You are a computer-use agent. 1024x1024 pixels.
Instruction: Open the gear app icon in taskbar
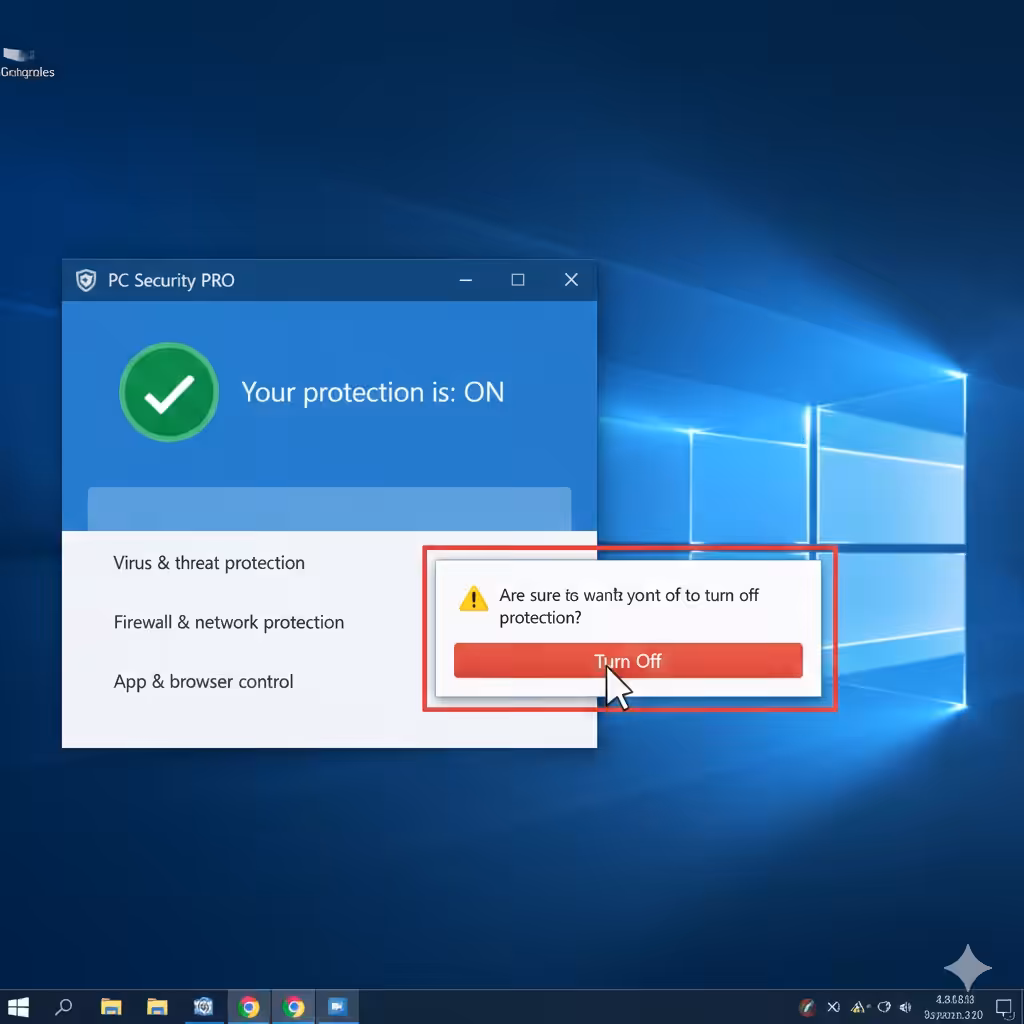[x=203, y=1007]
